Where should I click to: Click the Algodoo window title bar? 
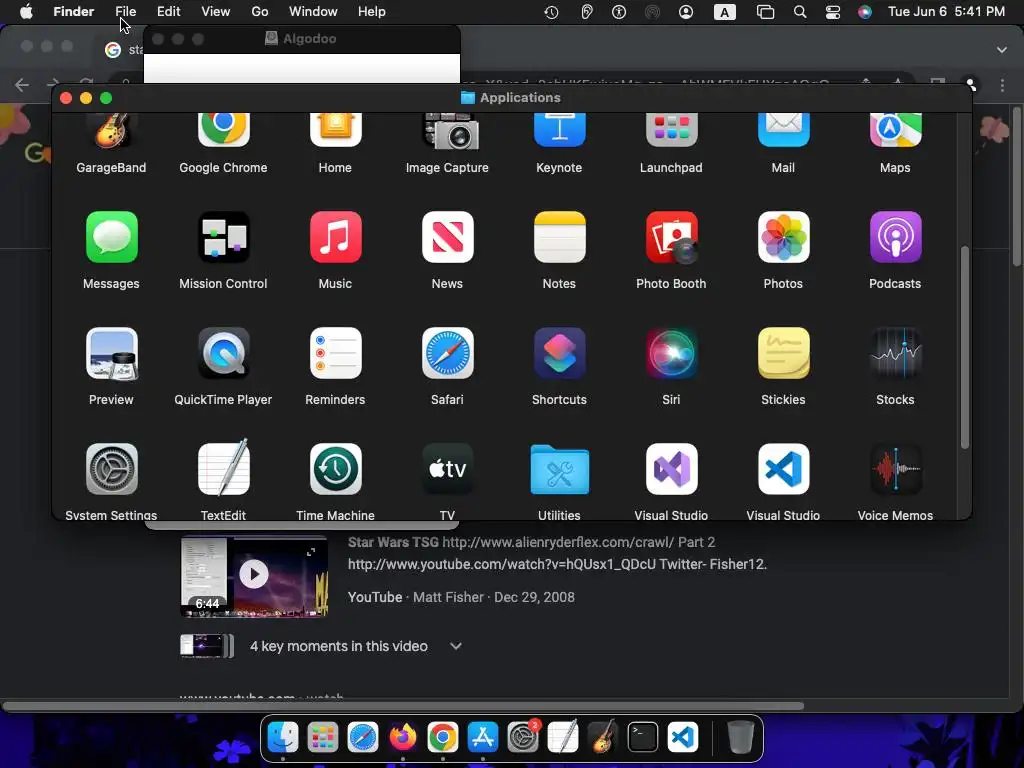[x=302, y=39]
